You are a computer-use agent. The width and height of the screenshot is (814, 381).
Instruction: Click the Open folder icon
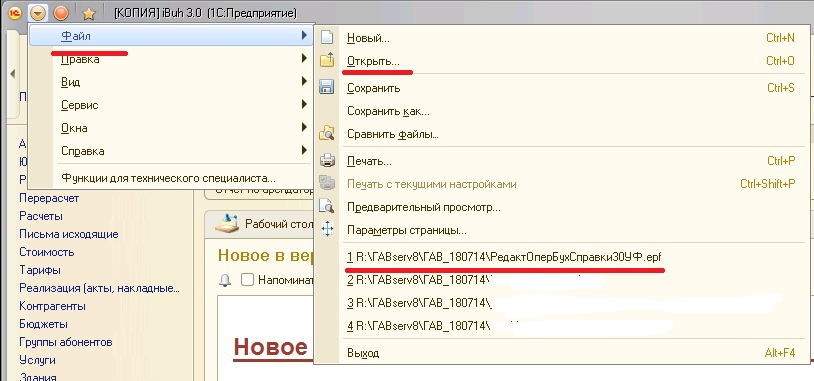tap(327, 61)
